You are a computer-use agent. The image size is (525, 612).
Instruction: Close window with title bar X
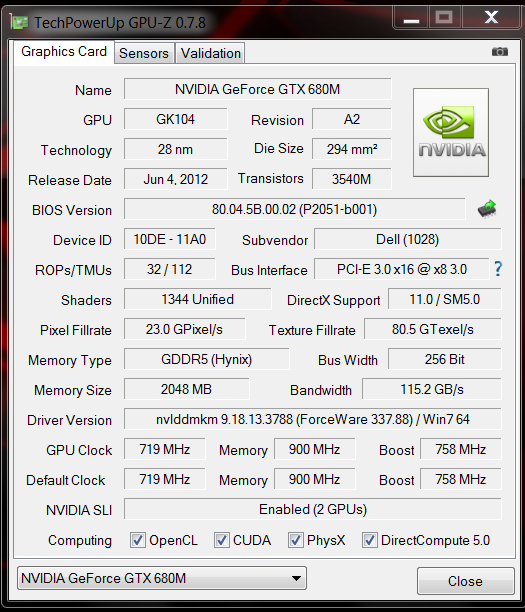pyautogui.click(x=491, y=18)
